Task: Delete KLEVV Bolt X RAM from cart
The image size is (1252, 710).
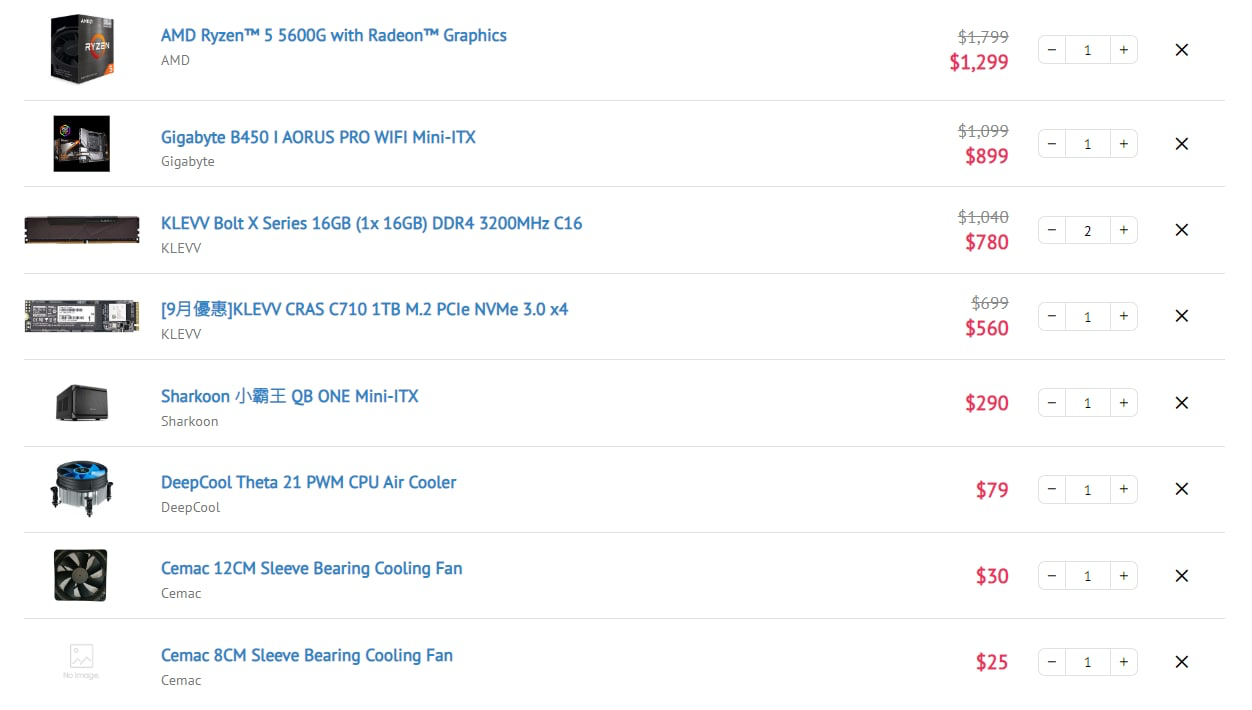Action: pyautogui.click(x=1181, y=230)
